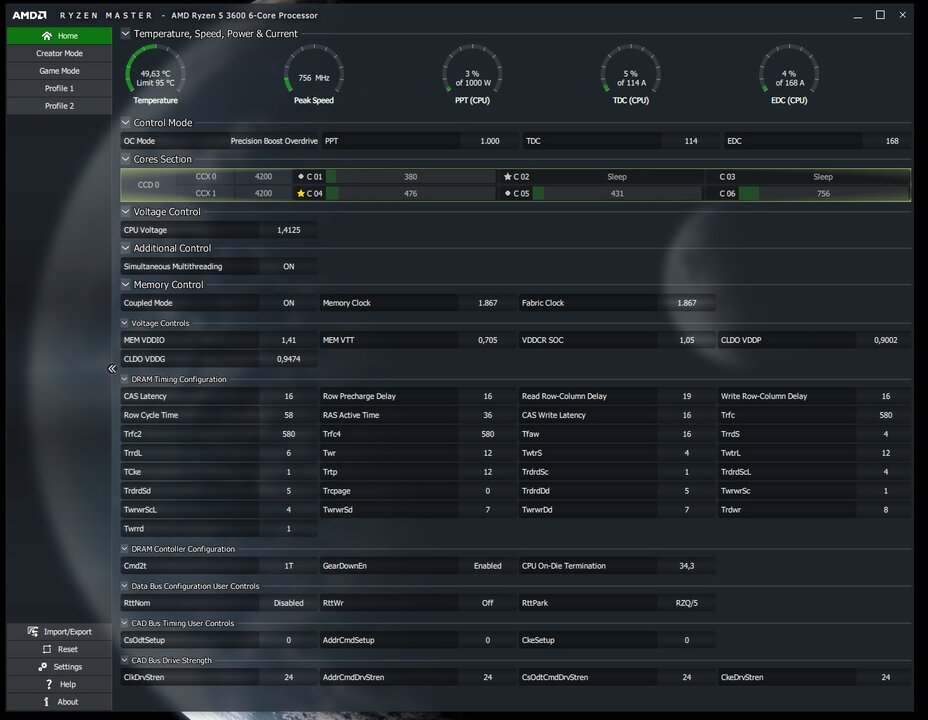Image resolution: width=928 pixels, height=720 pixels.
Task: Click the dot marker on core C 01
Action: pos(301,176)
